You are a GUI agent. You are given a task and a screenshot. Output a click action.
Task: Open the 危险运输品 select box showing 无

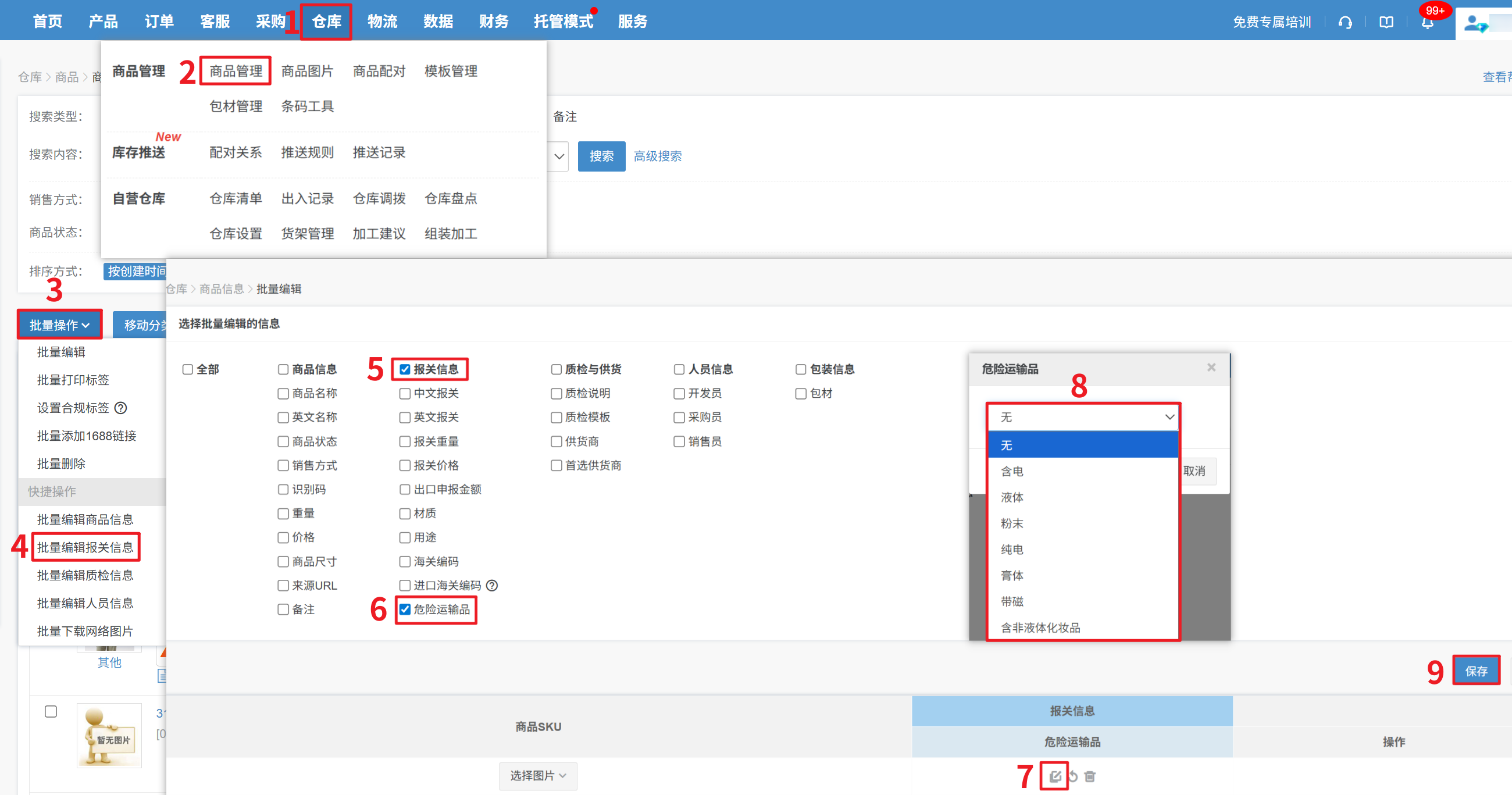point(1083,417)
